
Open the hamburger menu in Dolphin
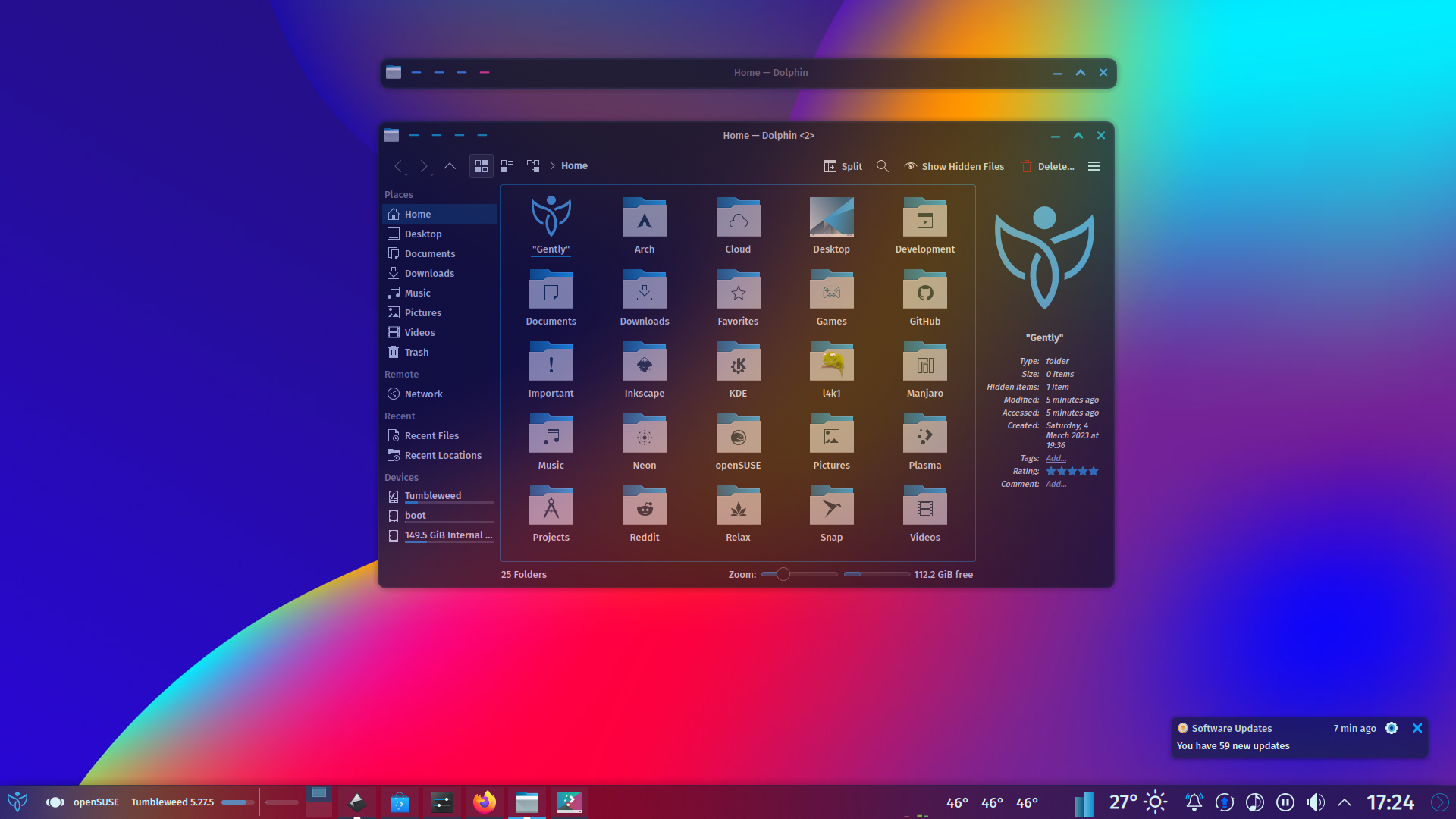tap(1094, 166)
